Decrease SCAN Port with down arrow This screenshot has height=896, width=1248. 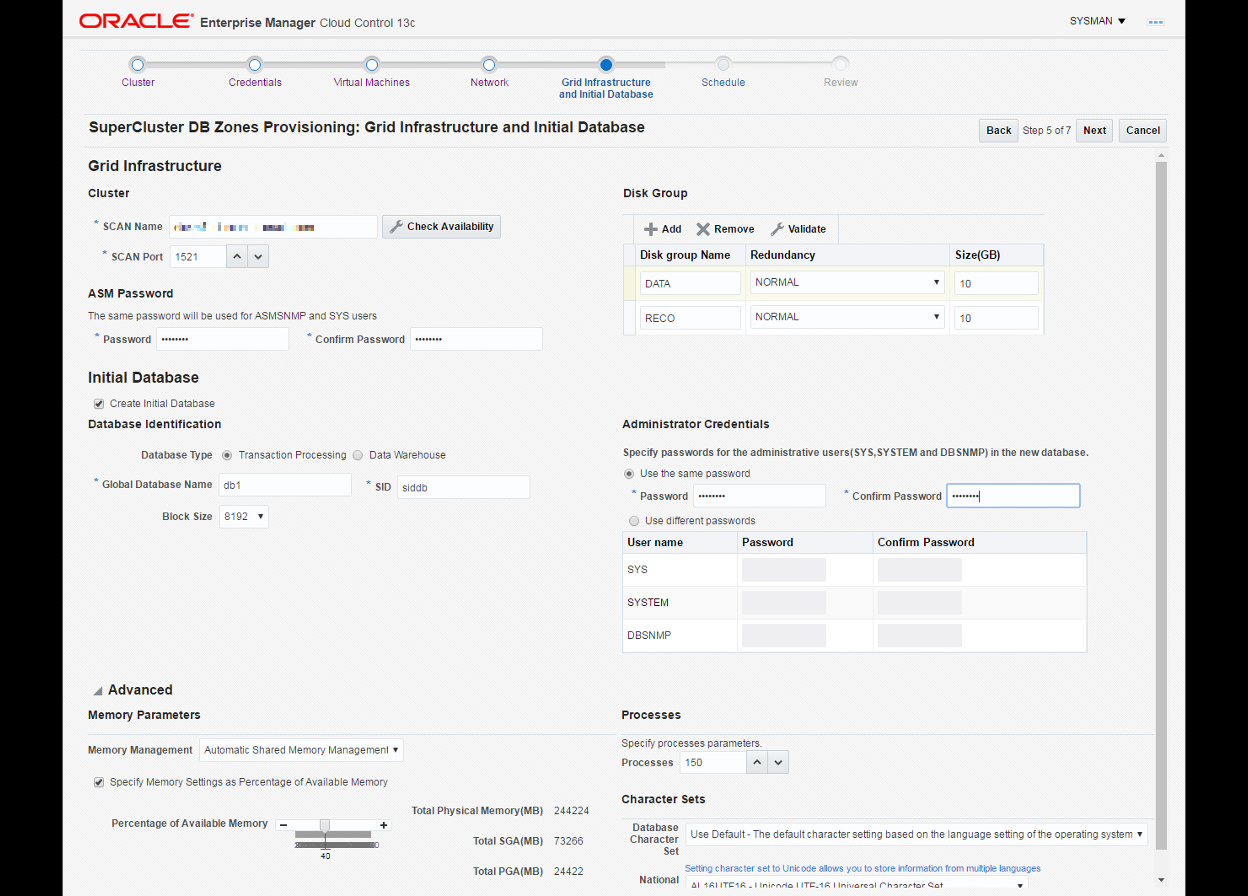point(258,257)
